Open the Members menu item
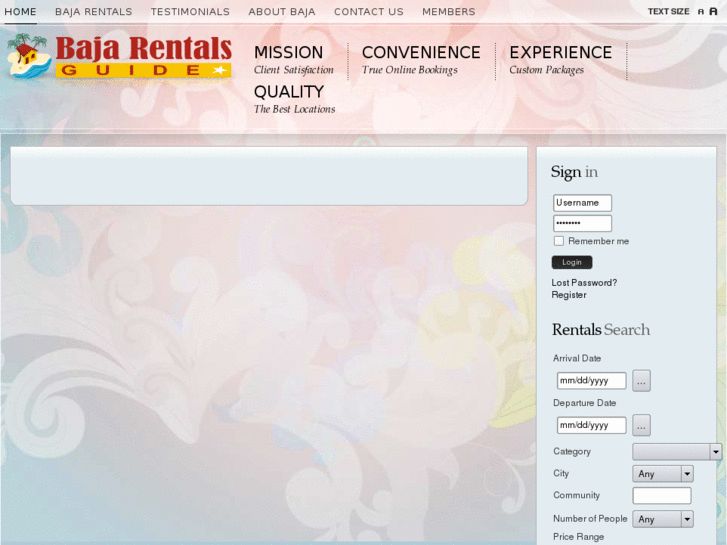 [448, 12]
